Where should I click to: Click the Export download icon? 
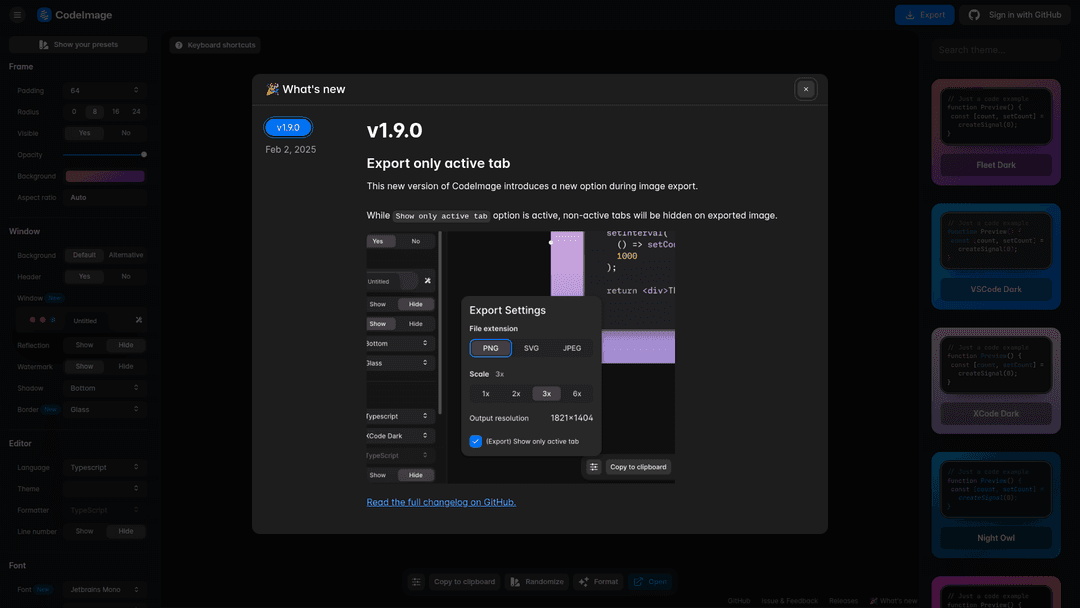click(909, 15)
